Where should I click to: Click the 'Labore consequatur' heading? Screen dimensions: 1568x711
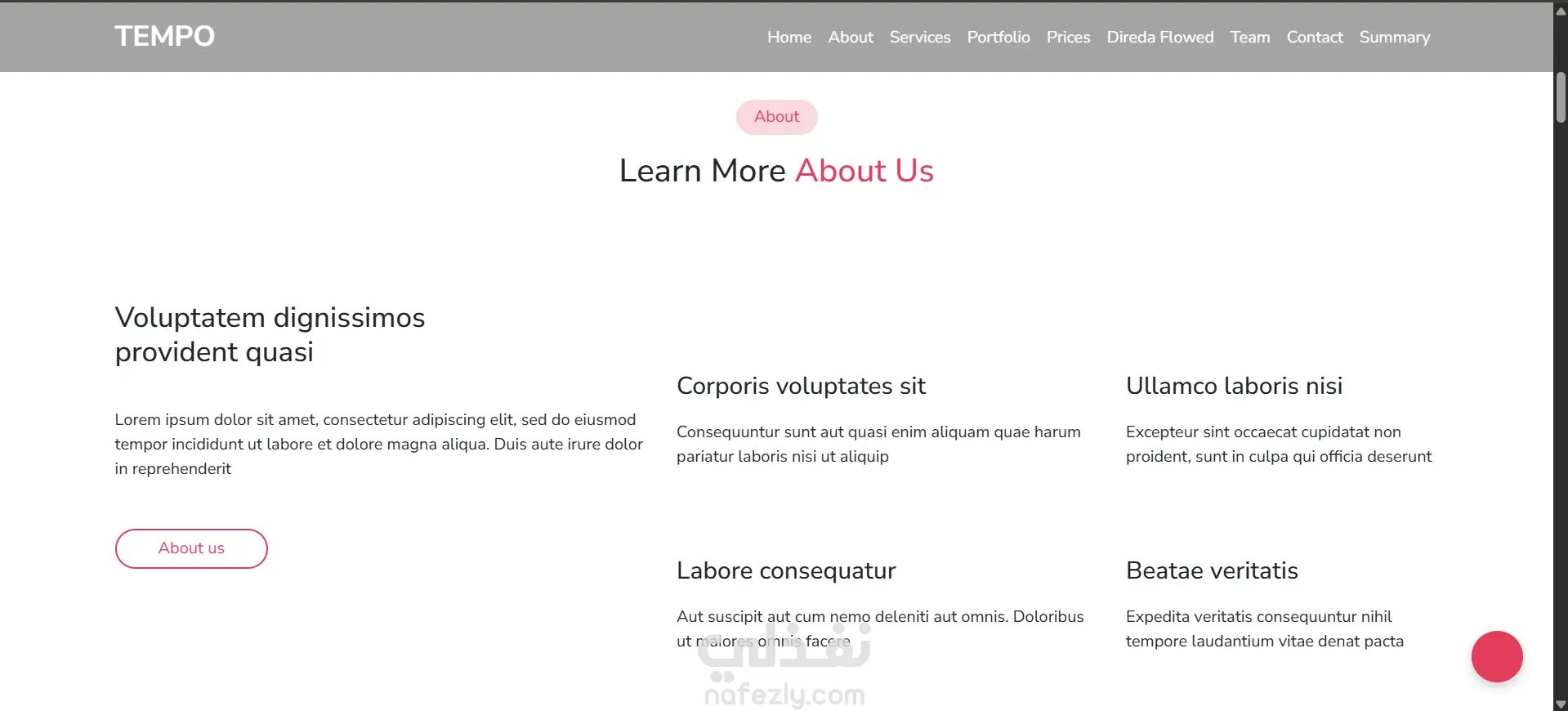(x=786, y=570)
